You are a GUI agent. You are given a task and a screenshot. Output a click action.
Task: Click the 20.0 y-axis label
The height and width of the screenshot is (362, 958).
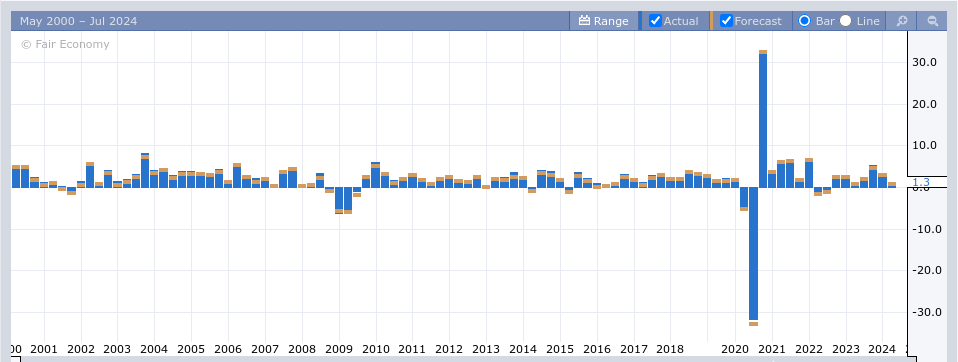pyautogui.click(x=924, y=104)
